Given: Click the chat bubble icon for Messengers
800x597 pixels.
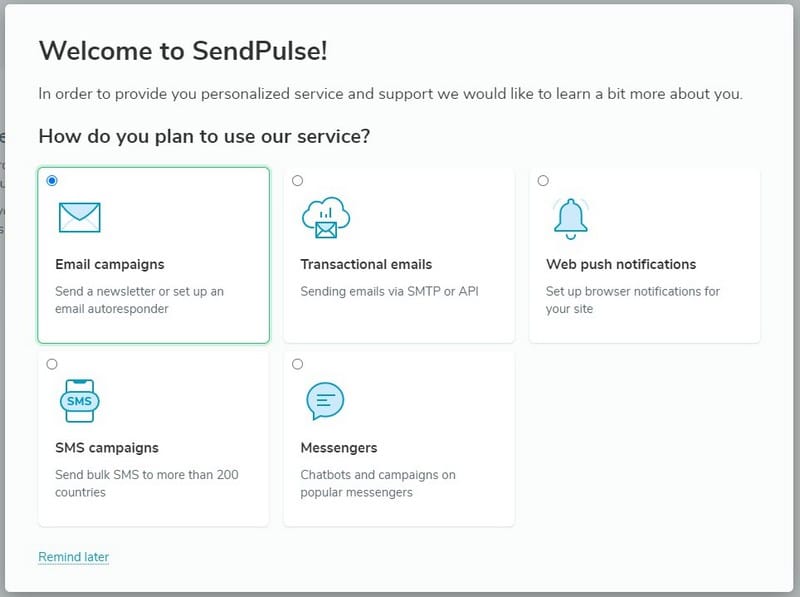Looking at the screenshot, I should click(325, 400).
